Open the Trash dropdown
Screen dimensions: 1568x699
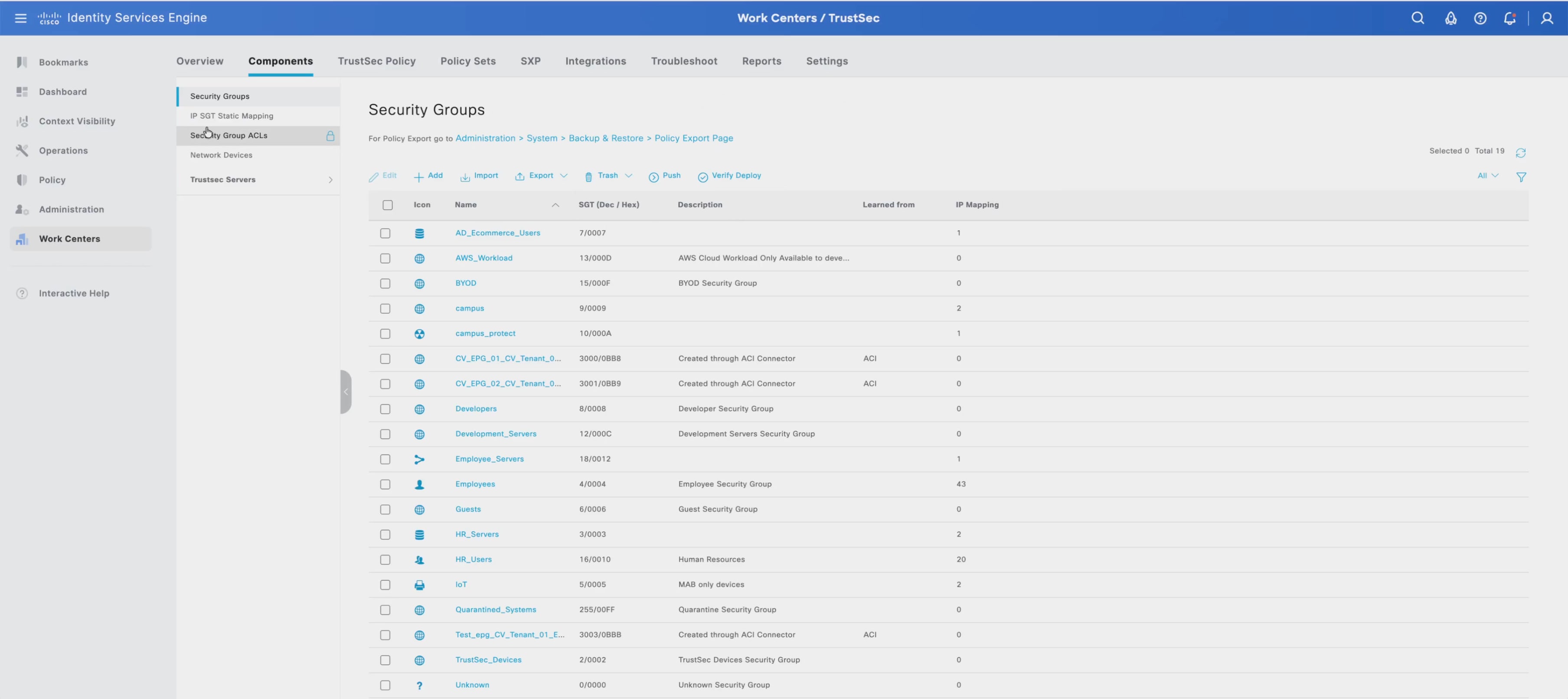608,176
